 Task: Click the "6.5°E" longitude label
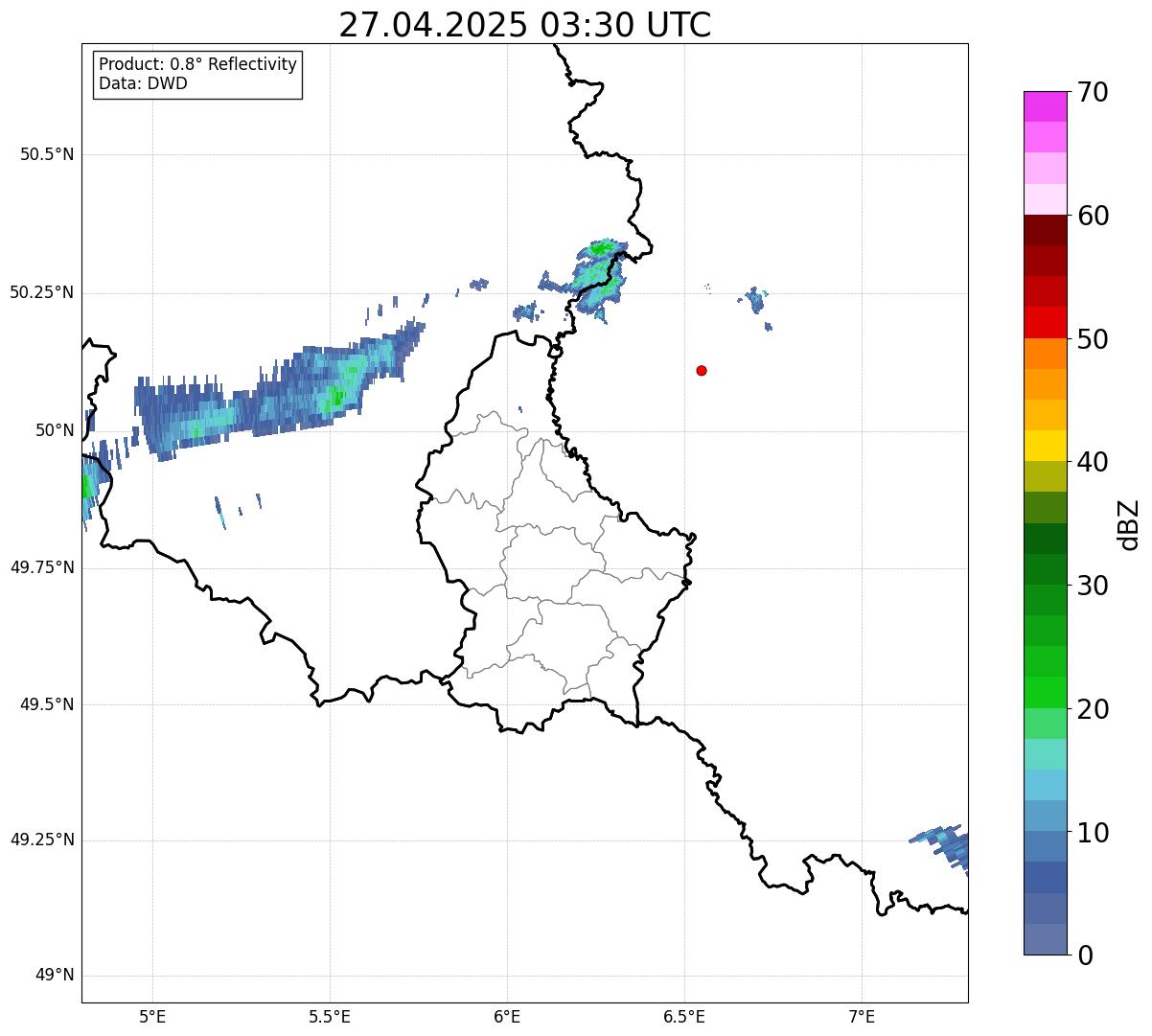[684, 1017]
